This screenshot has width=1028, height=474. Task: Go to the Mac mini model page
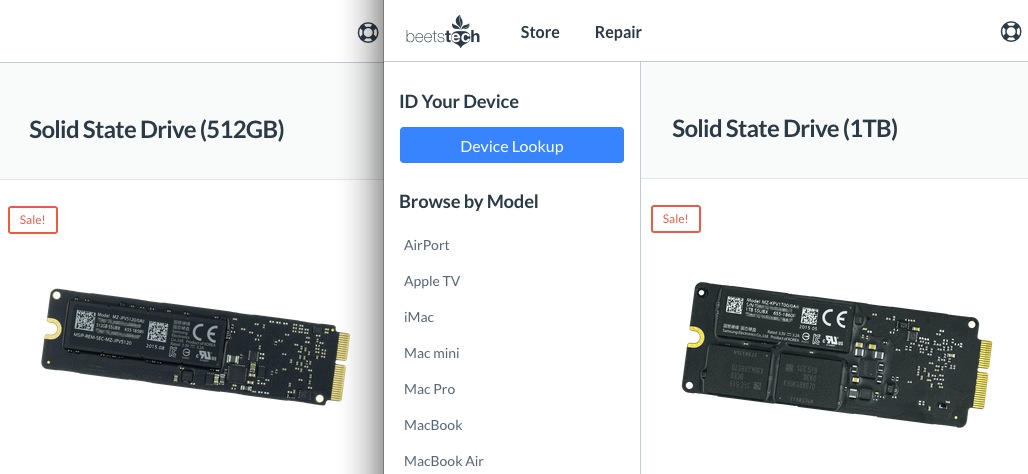pos(432,353)
